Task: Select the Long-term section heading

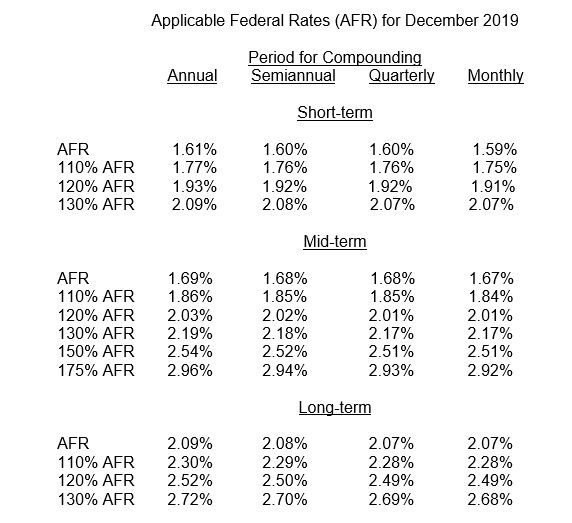Action: pyautogui.click(x=335, y=407)
